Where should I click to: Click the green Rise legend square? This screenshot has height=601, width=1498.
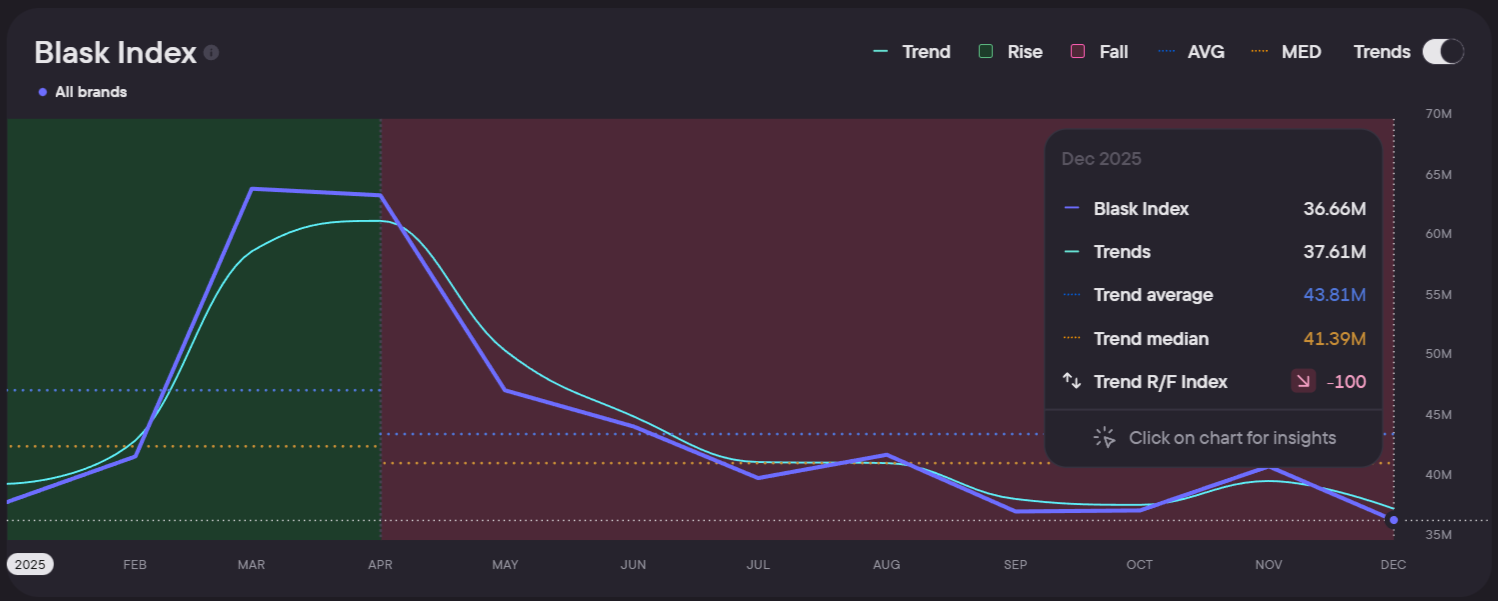[986, 52]
